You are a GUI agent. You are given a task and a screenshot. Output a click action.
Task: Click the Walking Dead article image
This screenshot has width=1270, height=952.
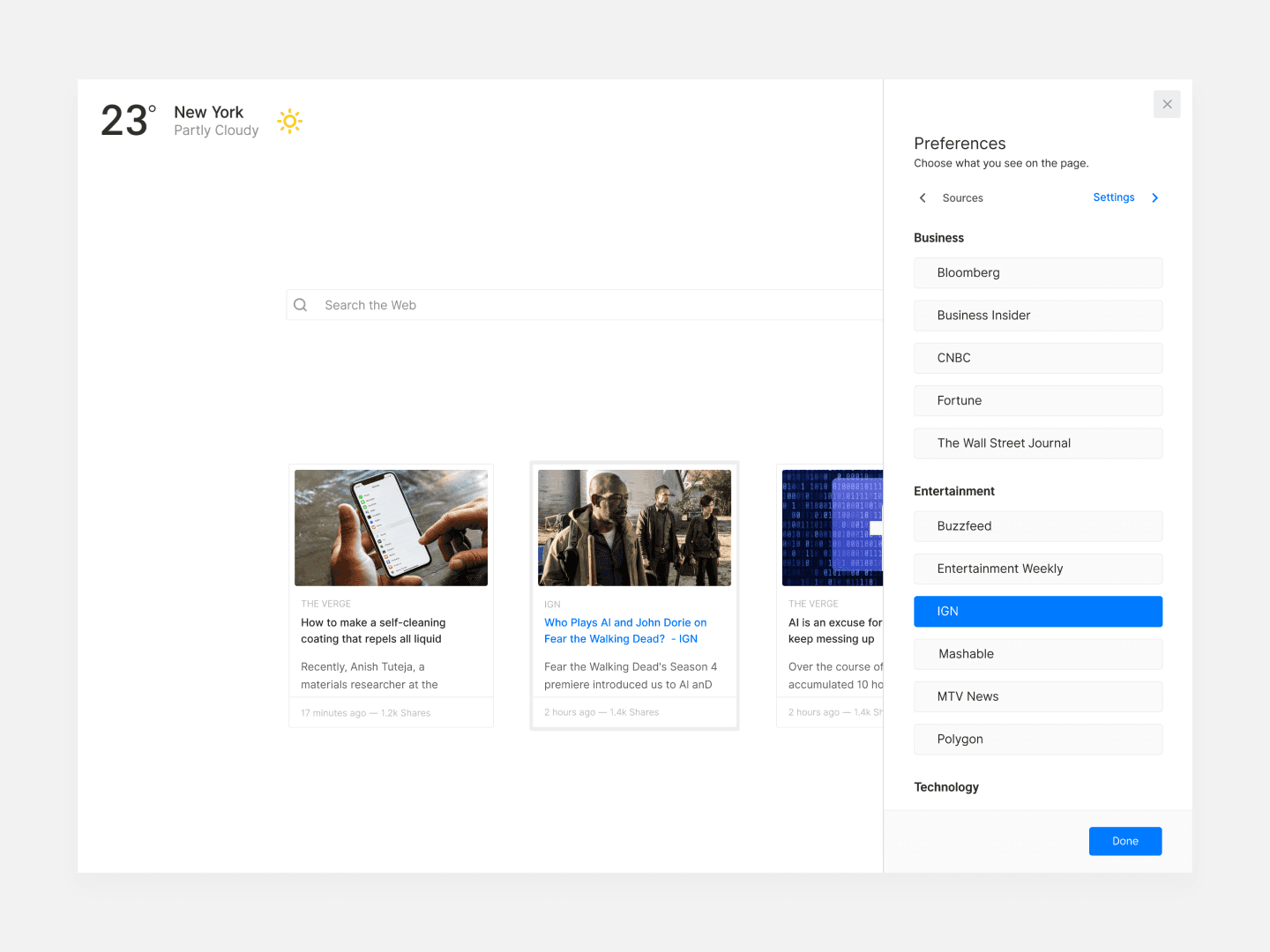[634, 528]
